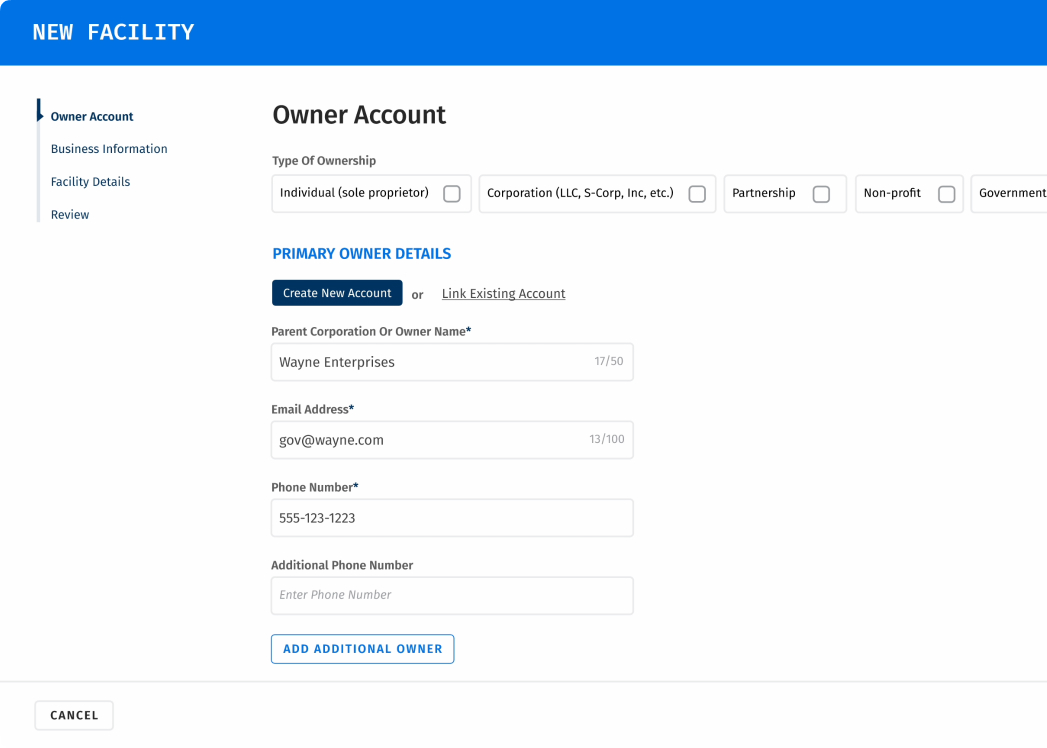Click the New Facility header title
1047x748 pixels.
(x=113, y=32)
